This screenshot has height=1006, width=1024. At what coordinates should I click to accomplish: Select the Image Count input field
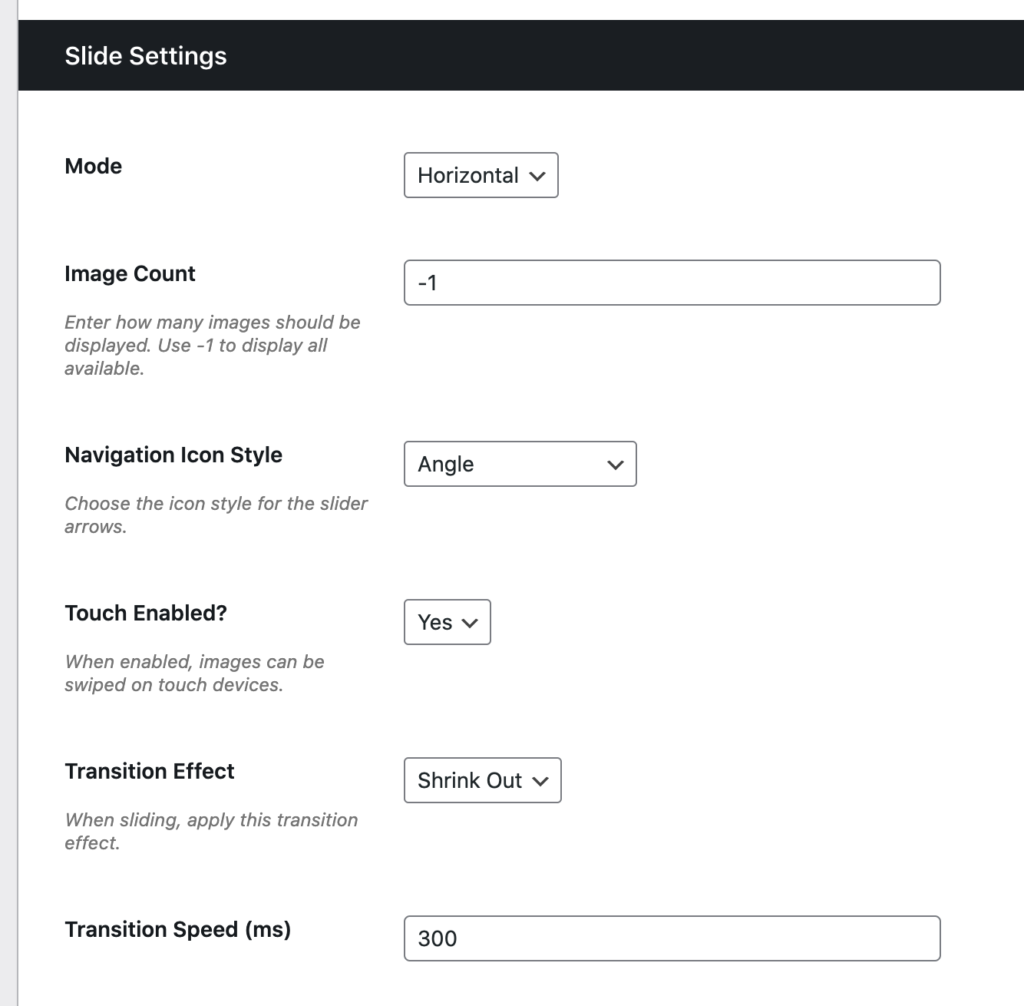pos(672,282)
